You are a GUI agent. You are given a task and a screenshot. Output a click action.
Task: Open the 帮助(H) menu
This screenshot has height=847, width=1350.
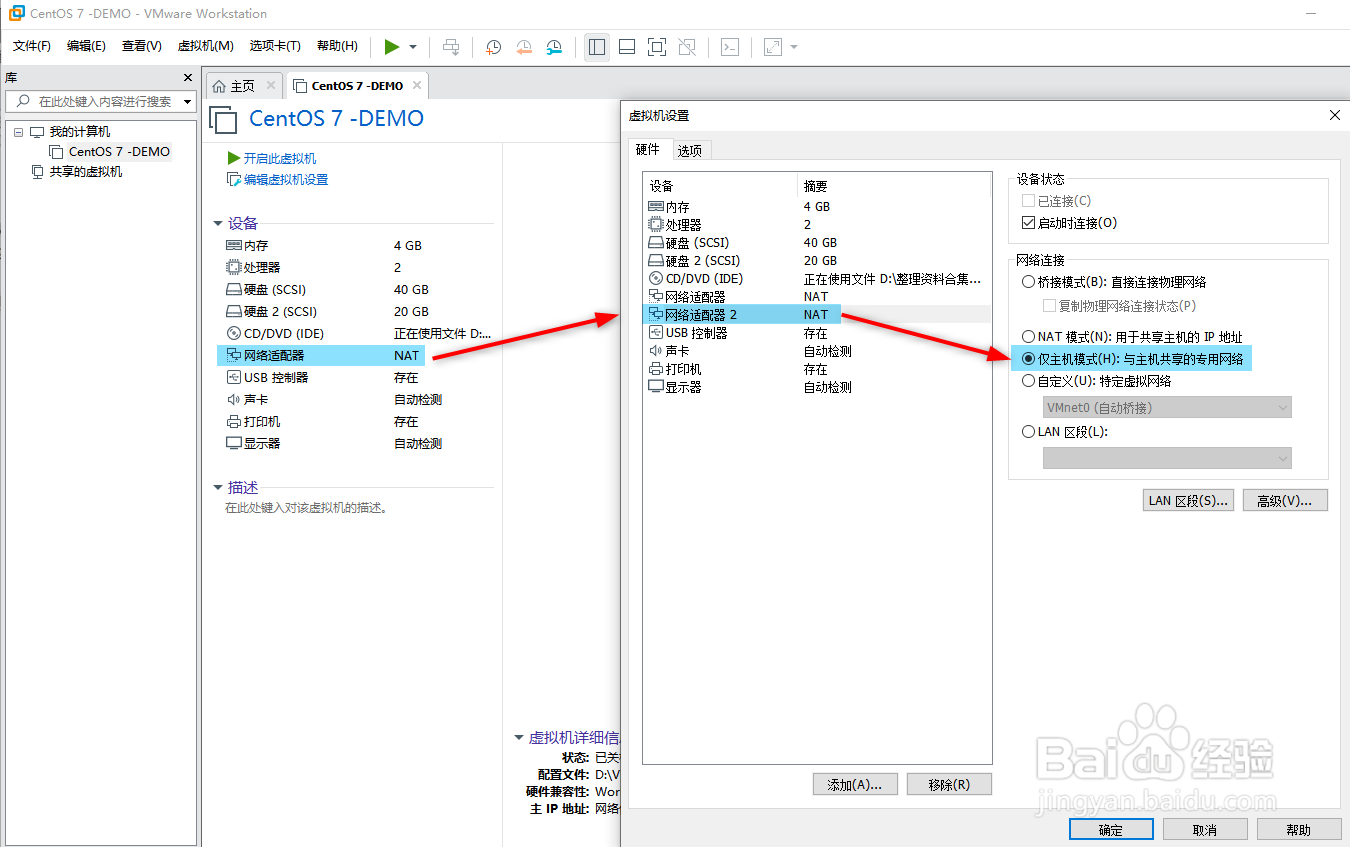(x=337, y=46)
